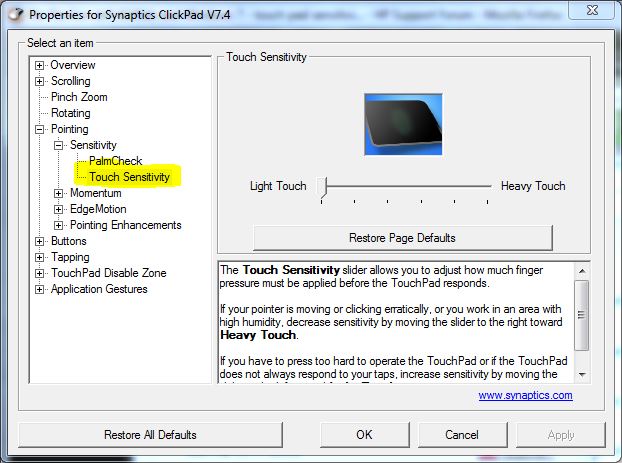Select the PalmCheck item
This screenshot has width=622, height=463.
coord(115,161)
